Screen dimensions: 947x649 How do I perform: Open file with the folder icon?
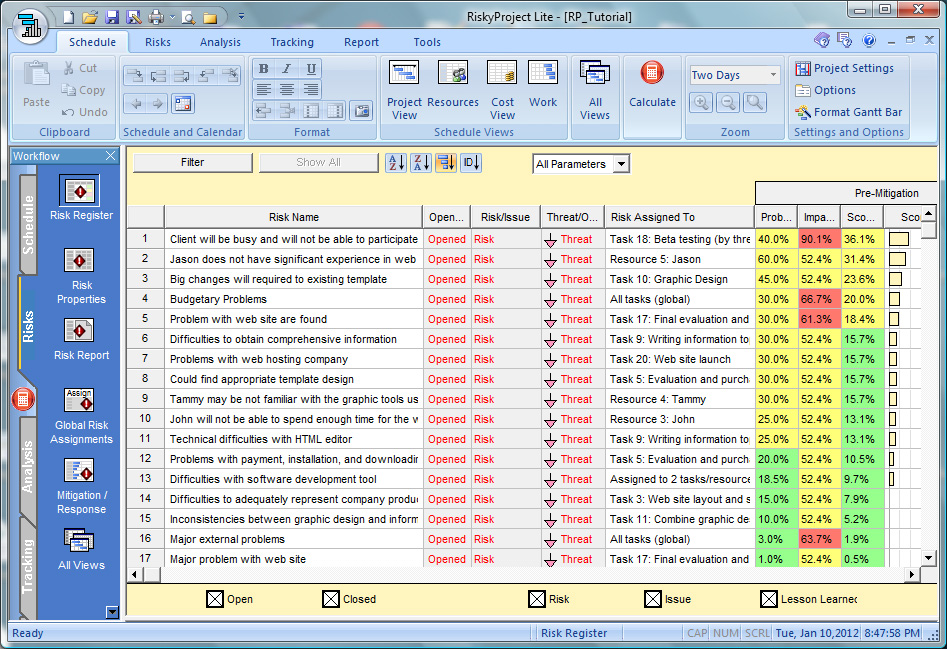pyautogui.click(x=89, y=17)
